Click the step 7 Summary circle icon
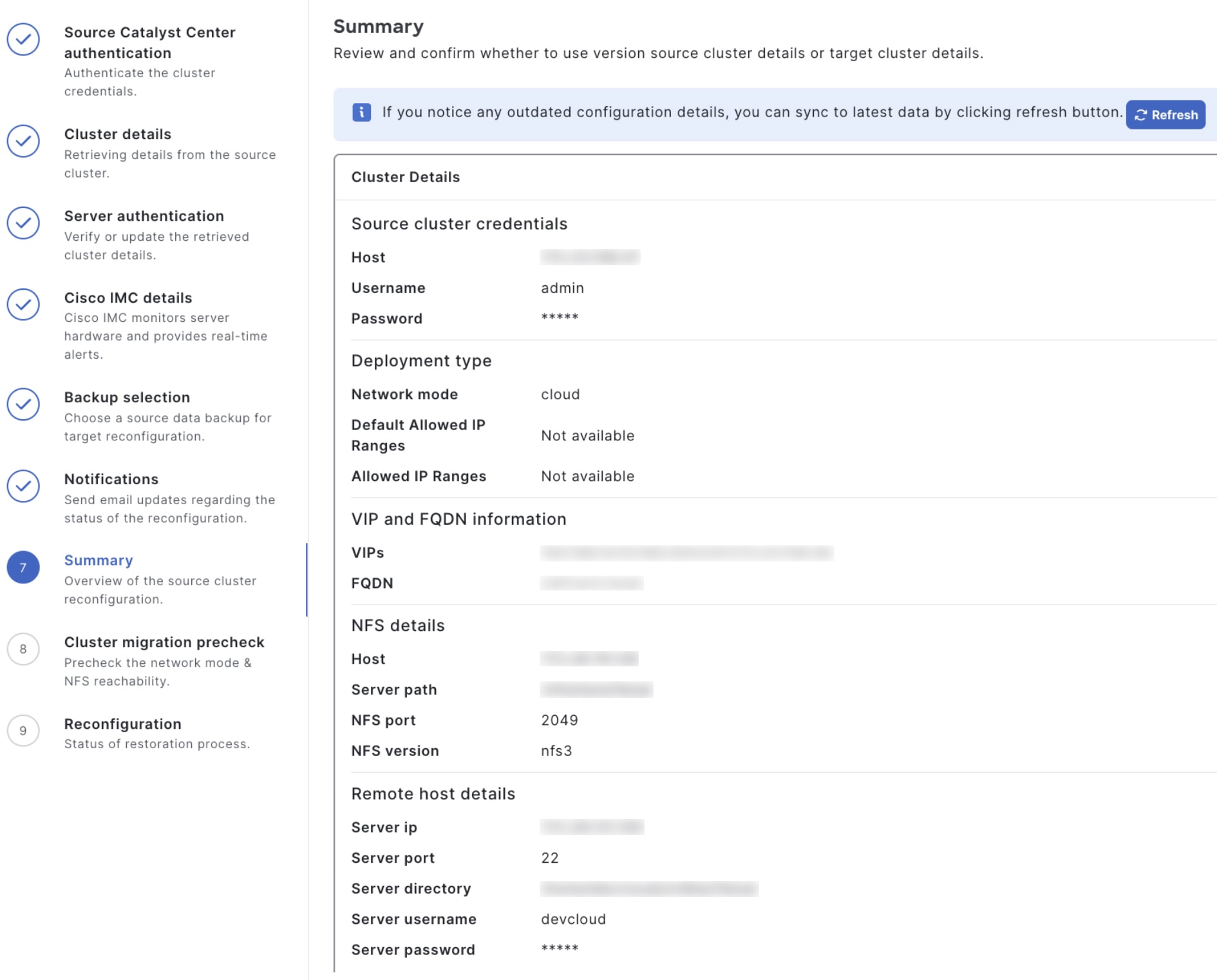Viewport: 1217px width, 980px height. [23, 567]
